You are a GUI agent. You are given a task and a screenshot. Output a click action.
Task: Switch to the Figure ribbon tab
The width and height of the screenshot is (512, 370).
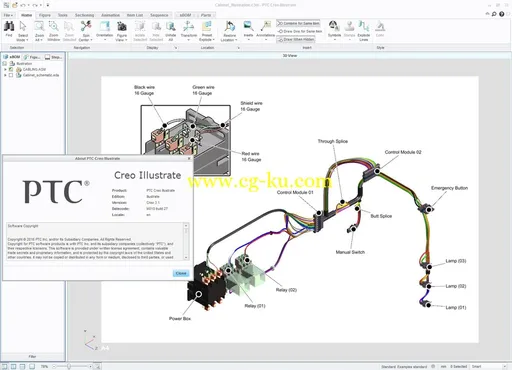[x=45, y=15]
